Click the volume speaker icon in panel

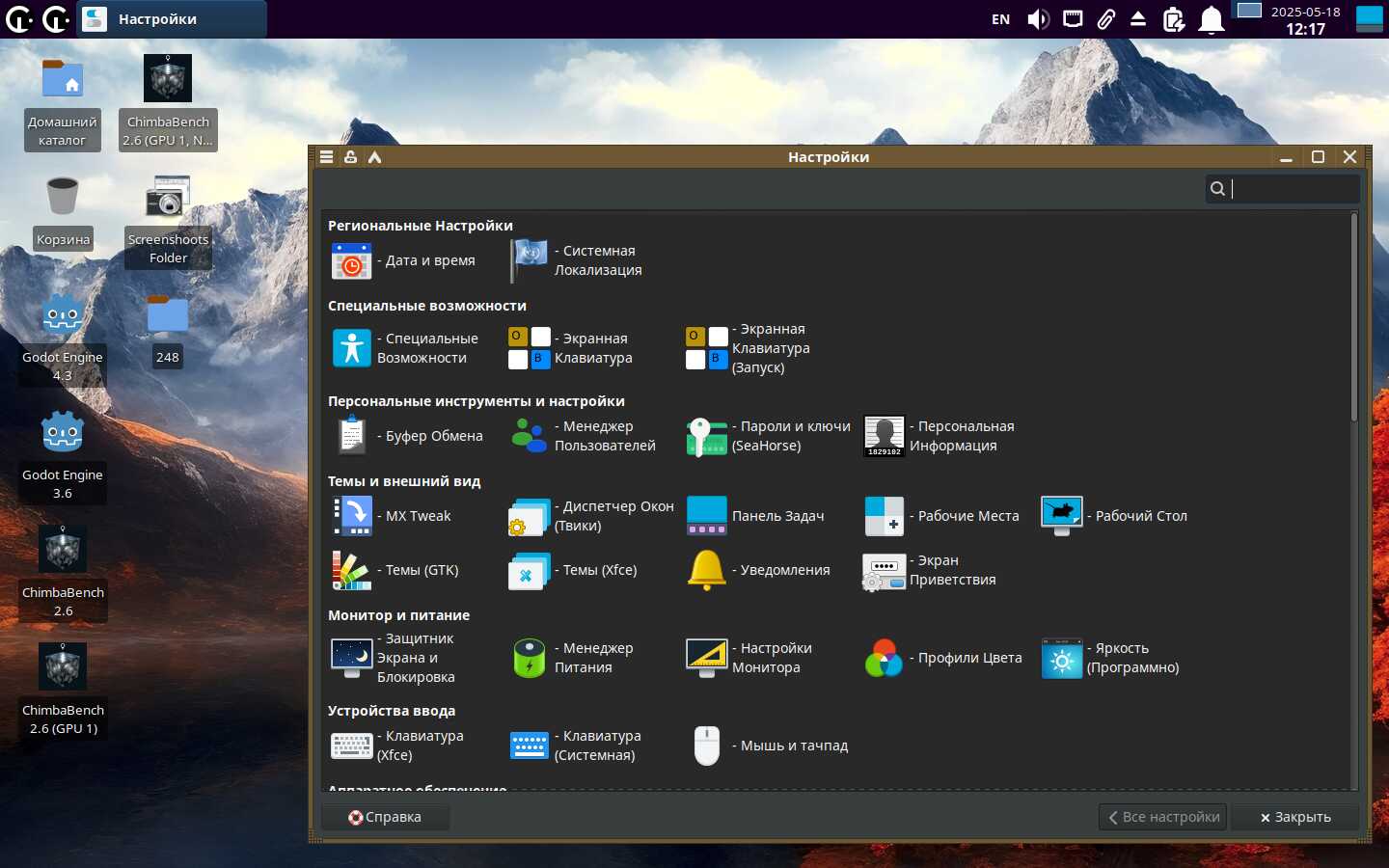point(1038,19)
